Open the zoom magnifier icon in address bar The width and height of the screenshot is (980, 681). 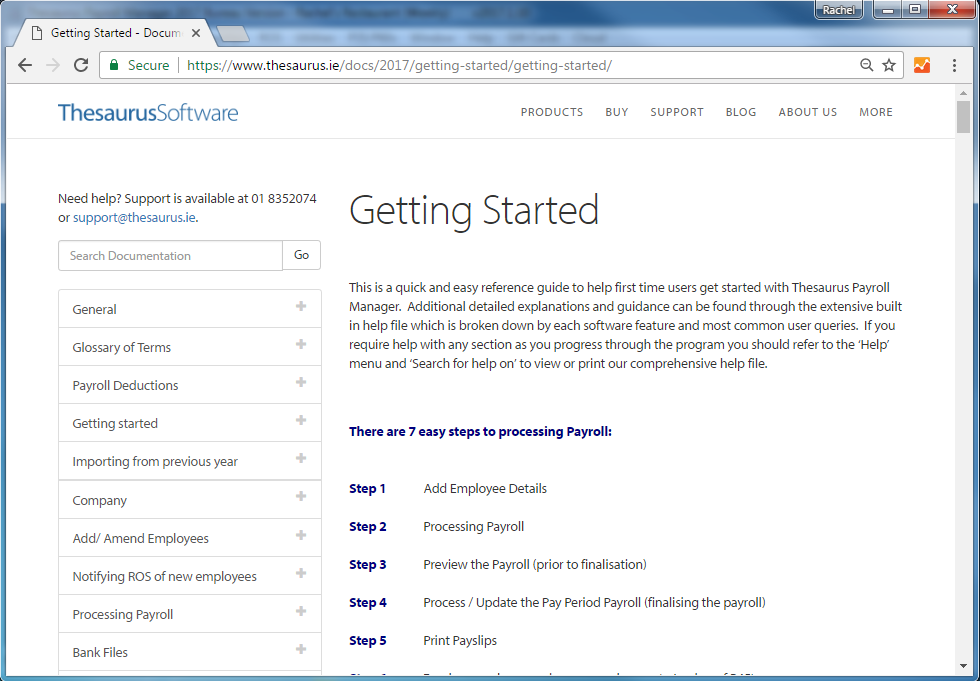[866, 65]
